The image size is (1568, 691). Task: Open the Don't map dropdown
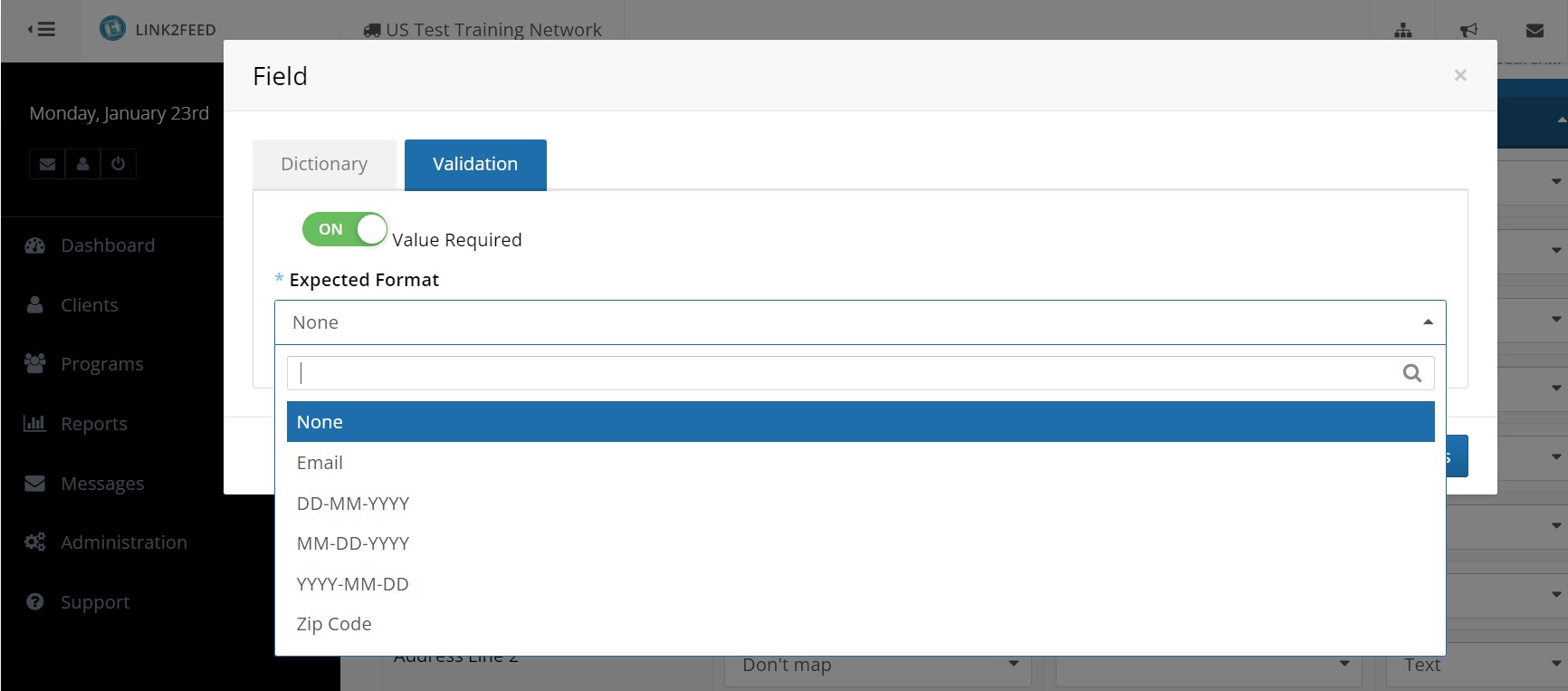pyautogui.click(x=880, y=666)
